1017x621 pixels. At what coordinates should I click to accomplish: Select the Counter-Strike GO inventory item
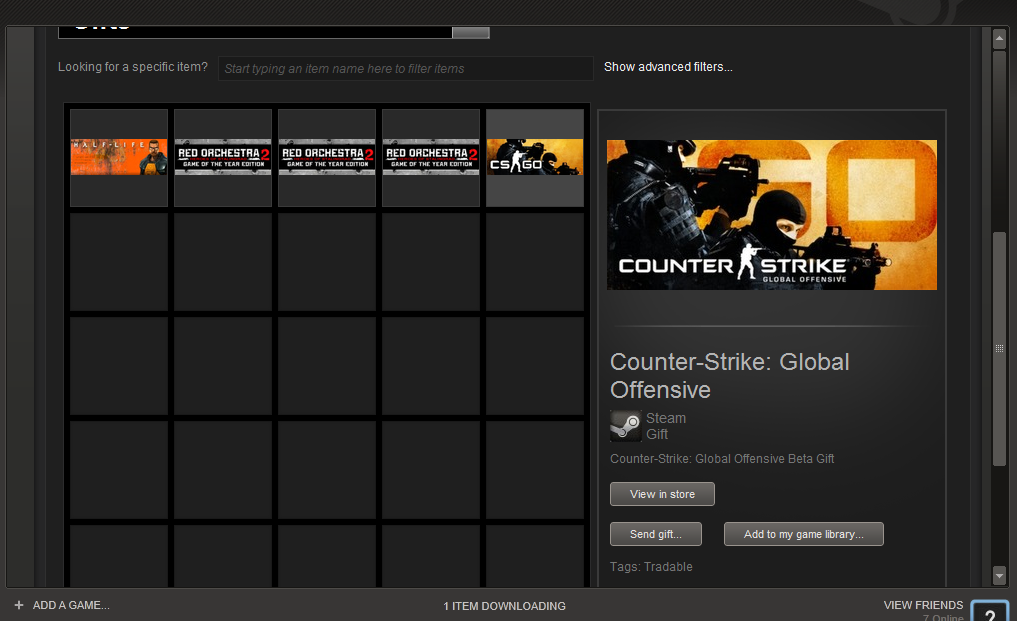[x=535, y=158]
